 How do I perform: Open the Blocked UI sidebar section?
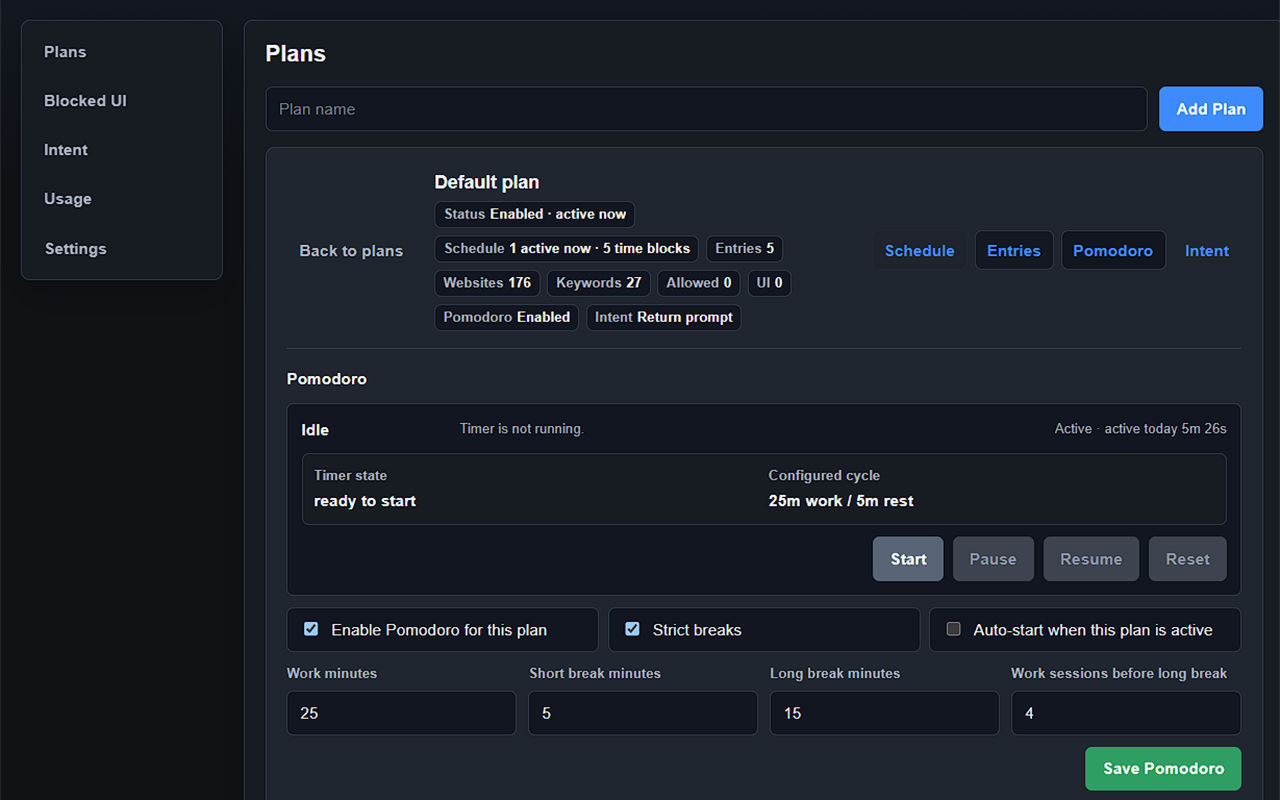(x=85, y=101)
